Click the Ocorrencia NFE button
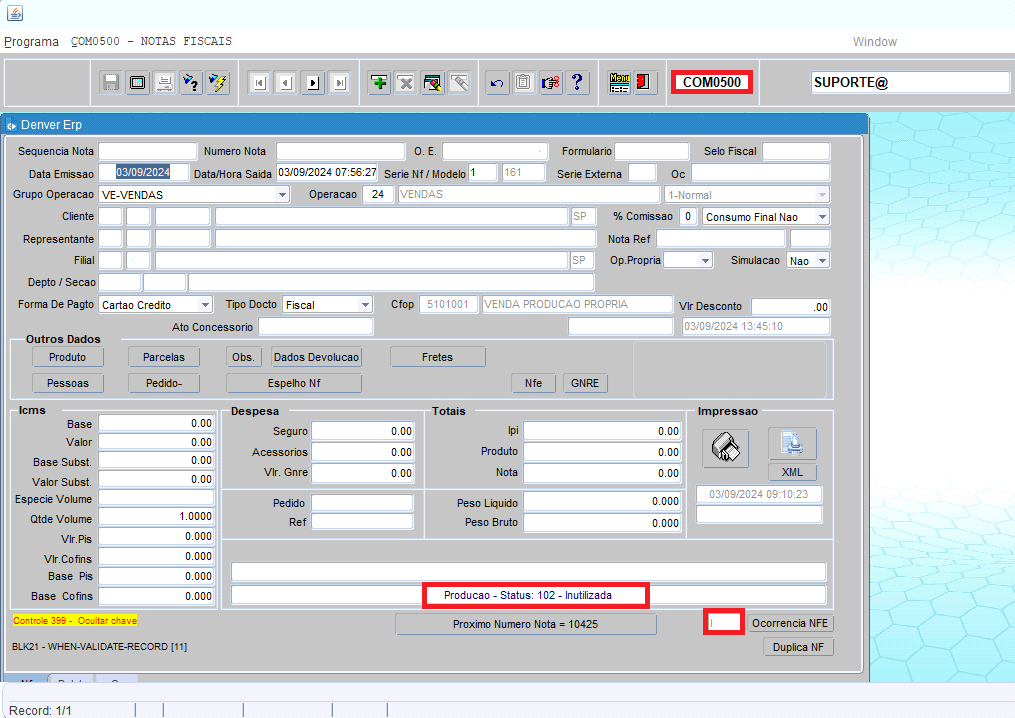 tap(790, 623)
